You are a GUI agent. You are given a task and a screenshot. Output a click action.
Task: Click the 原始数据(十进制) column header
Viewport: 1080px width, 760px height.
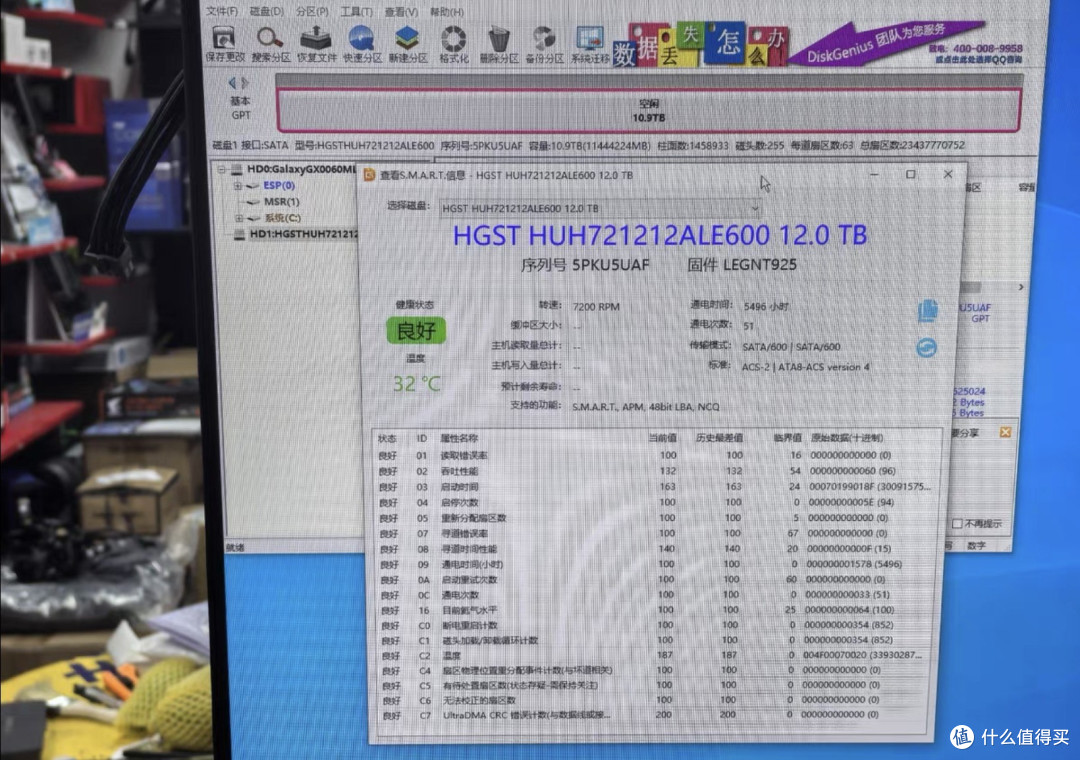pos(847,438)
